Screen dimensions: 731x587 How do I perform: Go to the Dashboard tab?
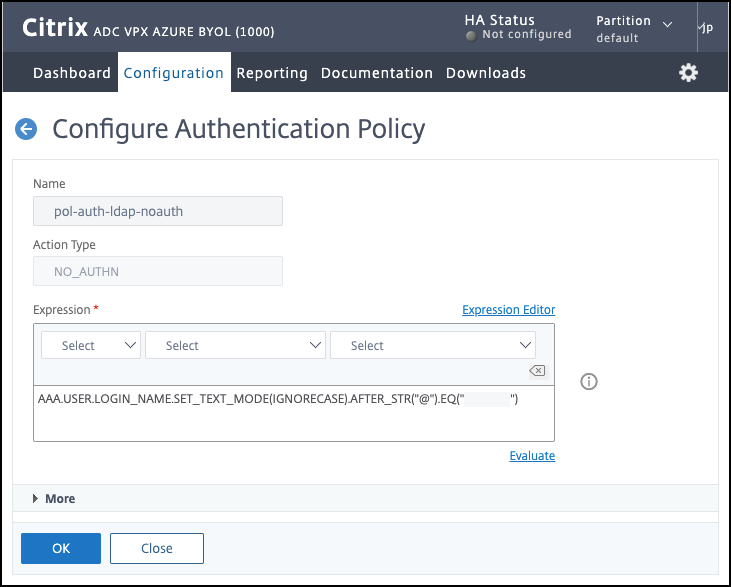(72, 73)
